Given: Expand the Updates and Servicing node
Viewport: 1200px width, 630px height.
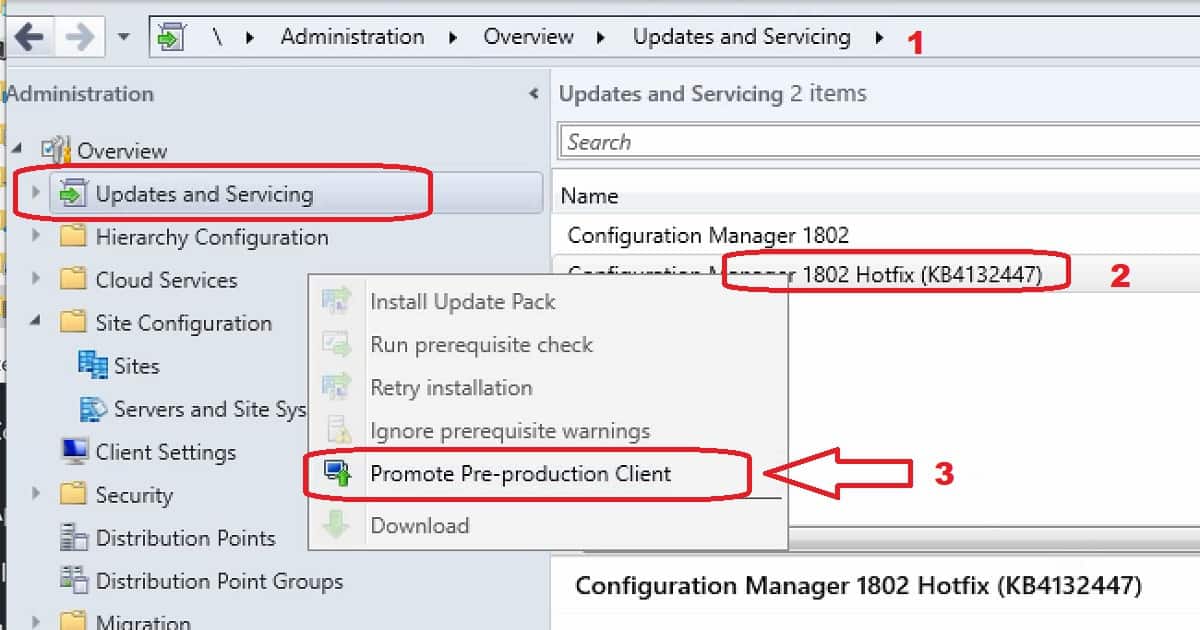Looking at the screenshot, I should coord(37,193).
